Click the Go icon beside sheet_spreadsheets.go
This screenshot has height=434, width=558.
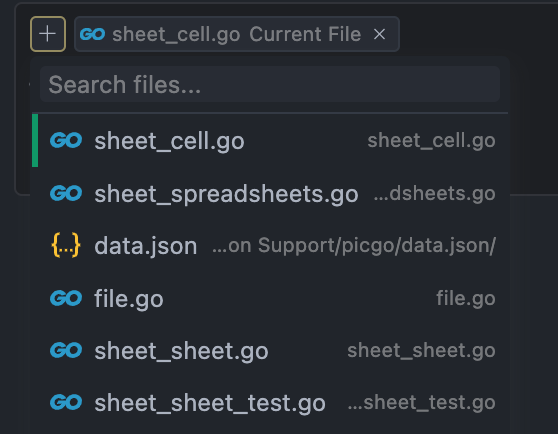point(66,193)
